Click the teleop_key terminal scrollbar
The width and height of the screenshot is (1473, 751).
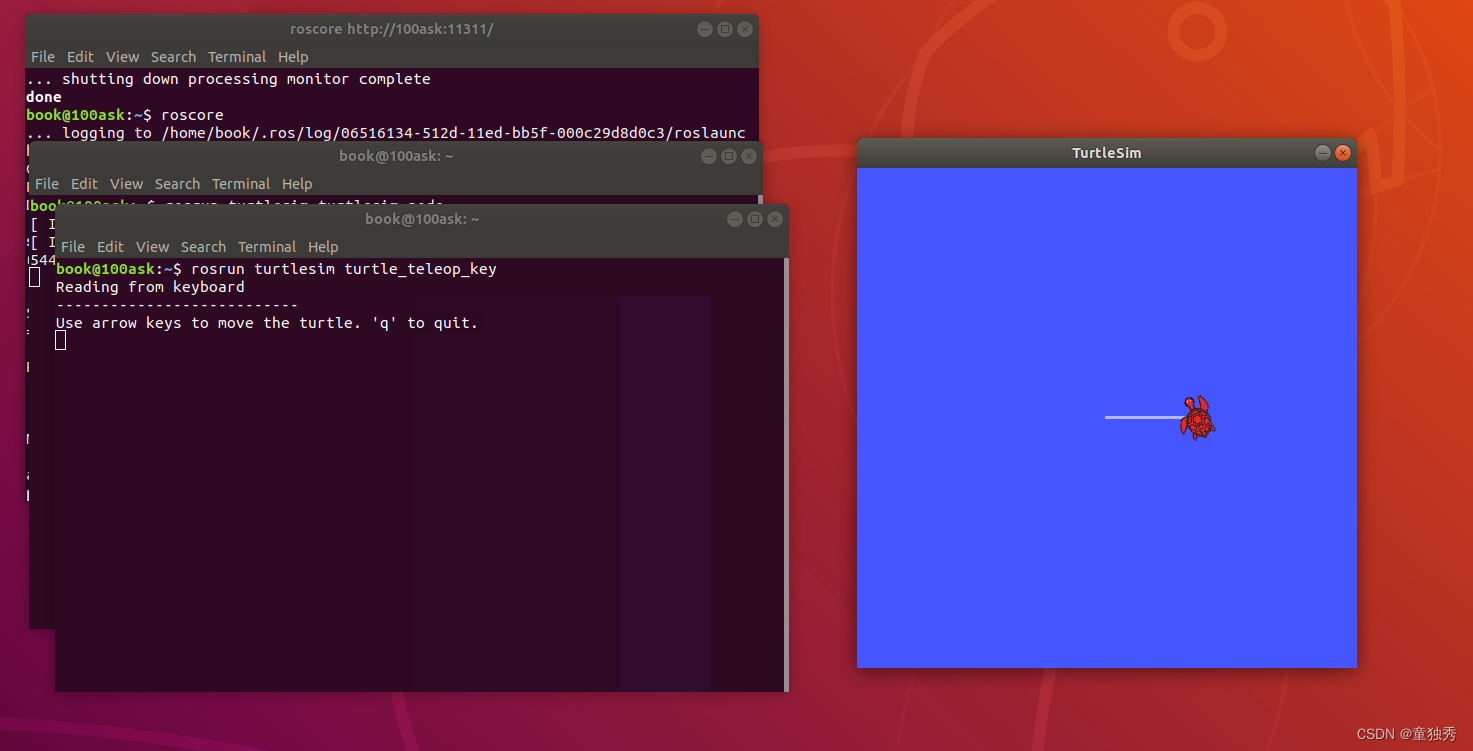point(787,474)
